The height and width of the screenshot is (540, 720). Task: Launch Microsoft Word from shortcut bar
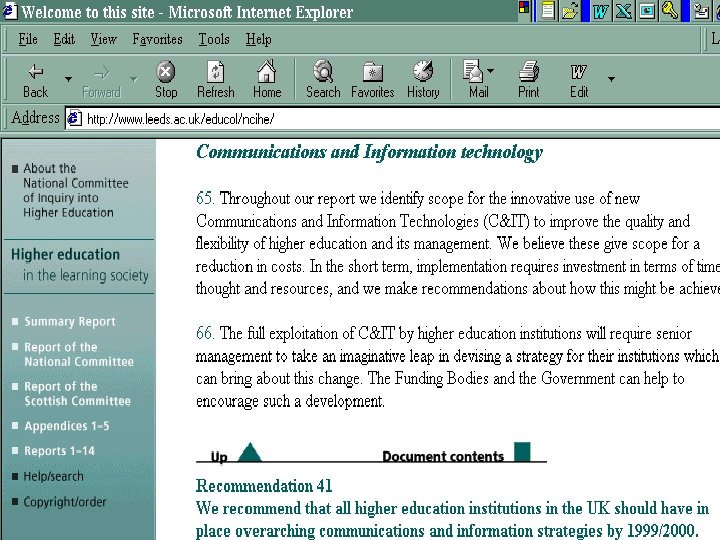(x=600, y=10)
